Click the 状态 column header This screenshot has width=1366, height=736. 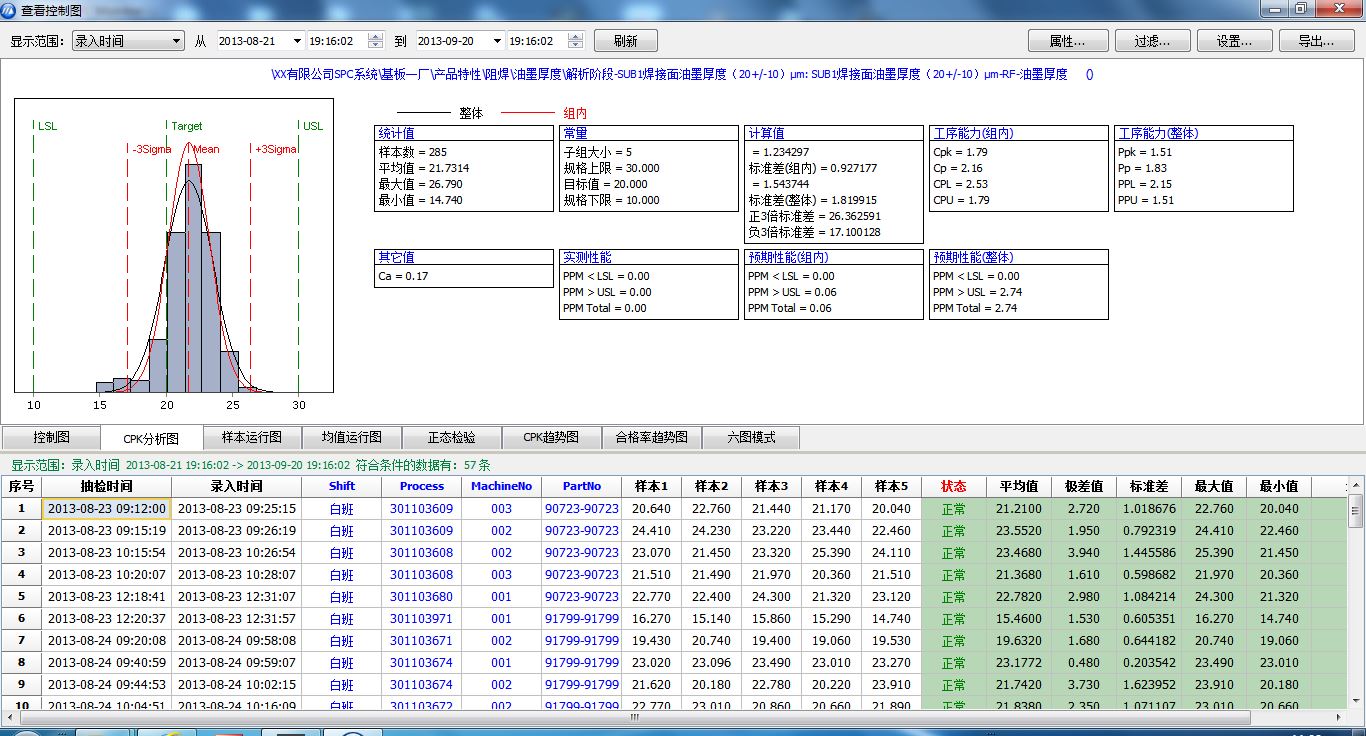click(954, 486)
